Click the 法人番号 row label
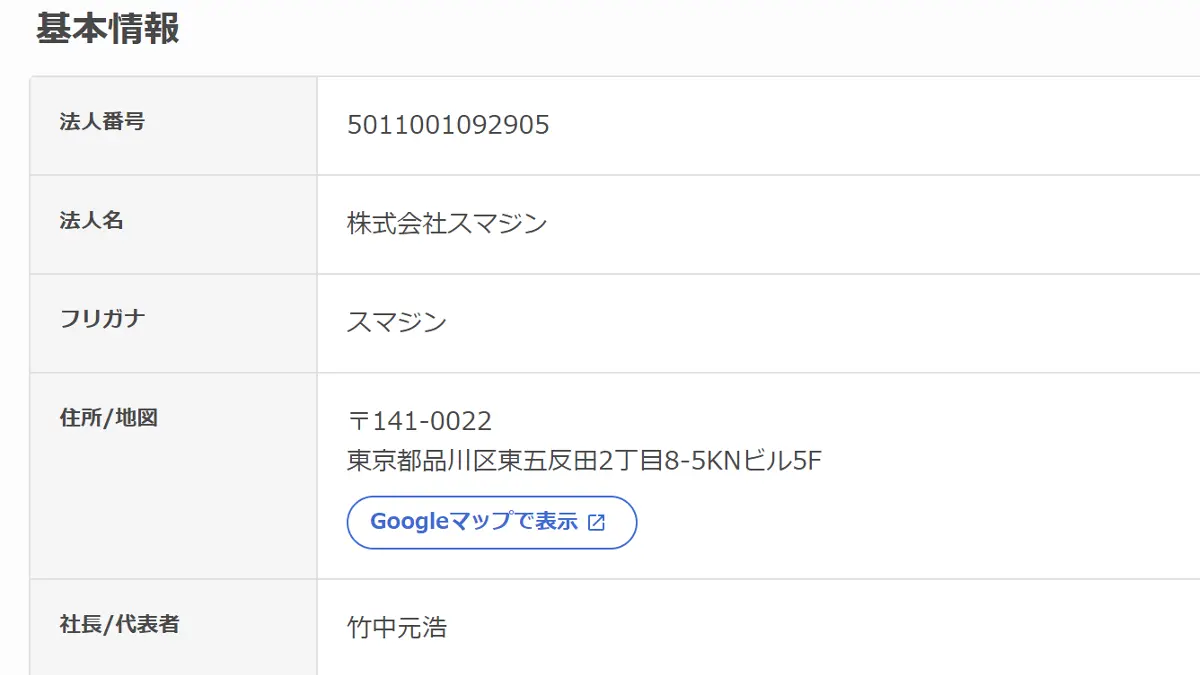 click(x=102, y=122)
